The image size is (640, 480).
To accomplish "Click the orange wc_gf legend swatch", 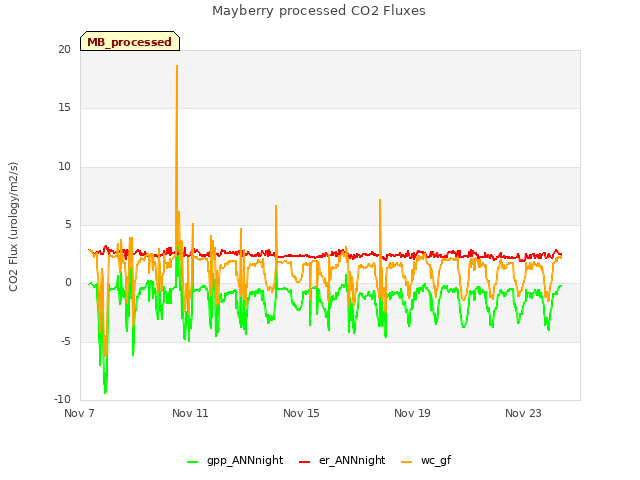I will pyautogui.click(x=407, y=462).
